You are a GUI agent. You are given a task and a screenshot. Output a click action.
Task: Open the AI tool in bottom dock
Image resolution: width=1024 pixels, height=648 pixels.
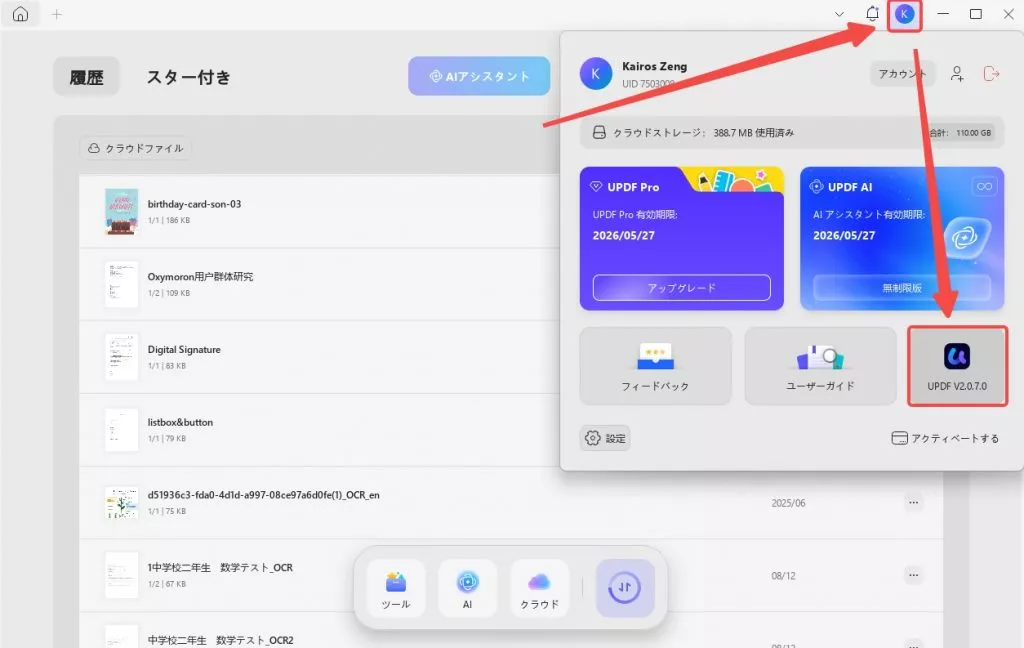click(468, 588)
